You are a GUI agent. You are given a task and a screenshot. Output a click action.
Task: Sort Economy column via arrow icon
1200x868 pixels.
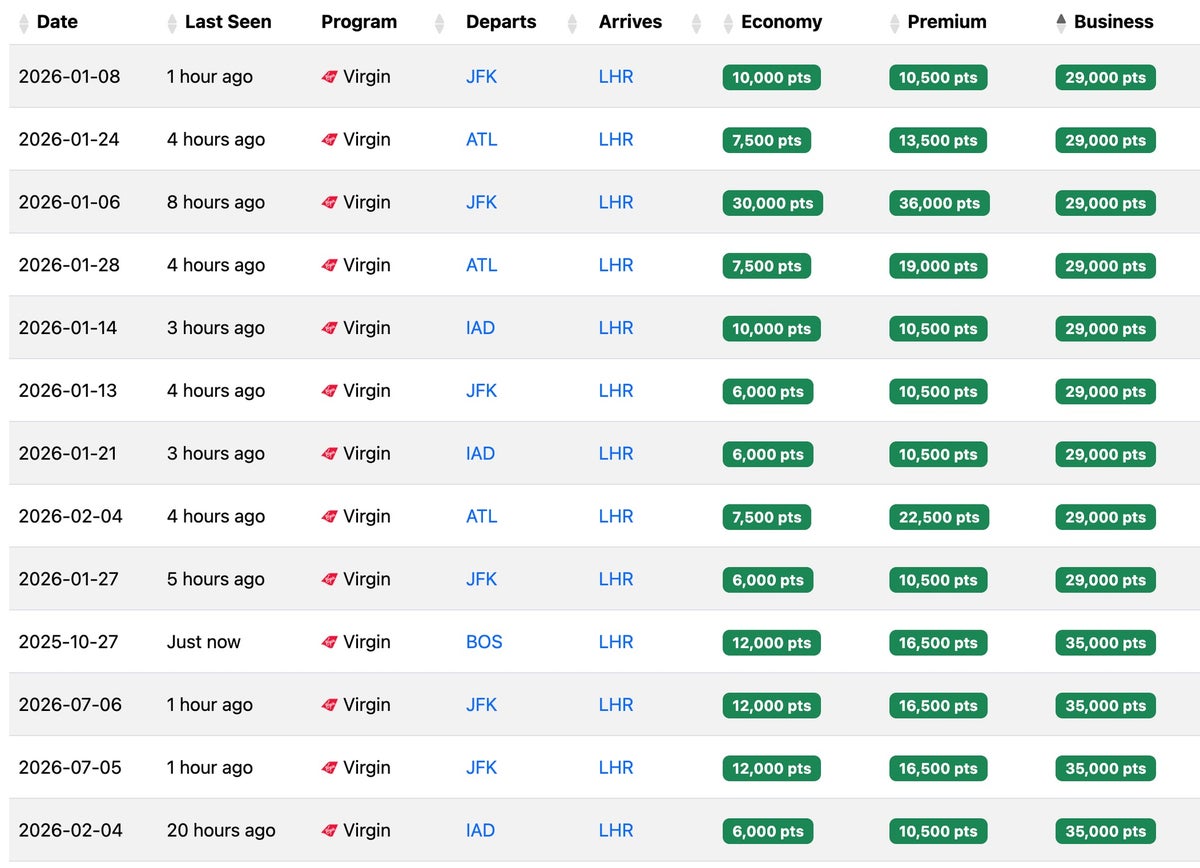(728, 23)
